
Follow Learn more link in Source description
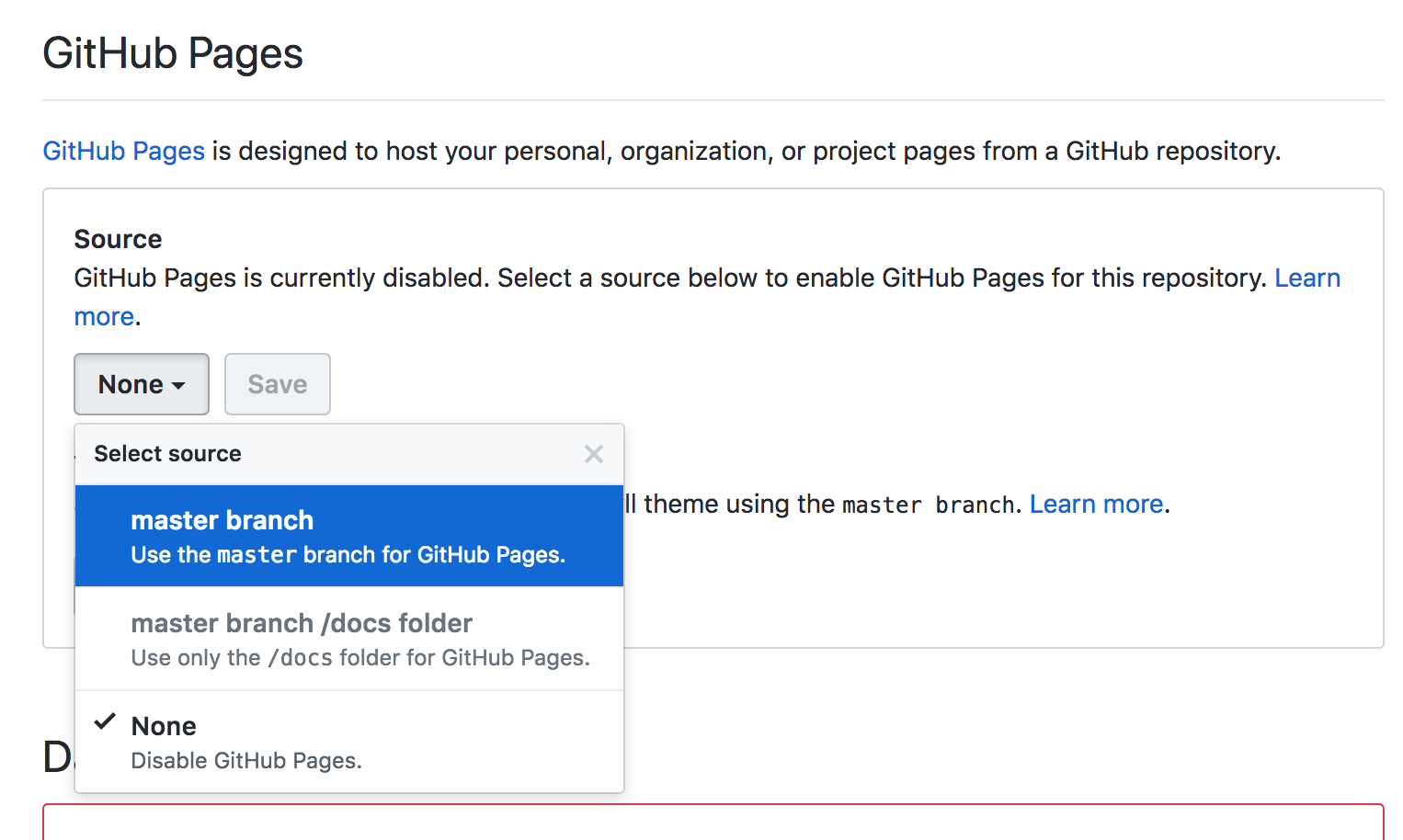(x=1306, y=278)
